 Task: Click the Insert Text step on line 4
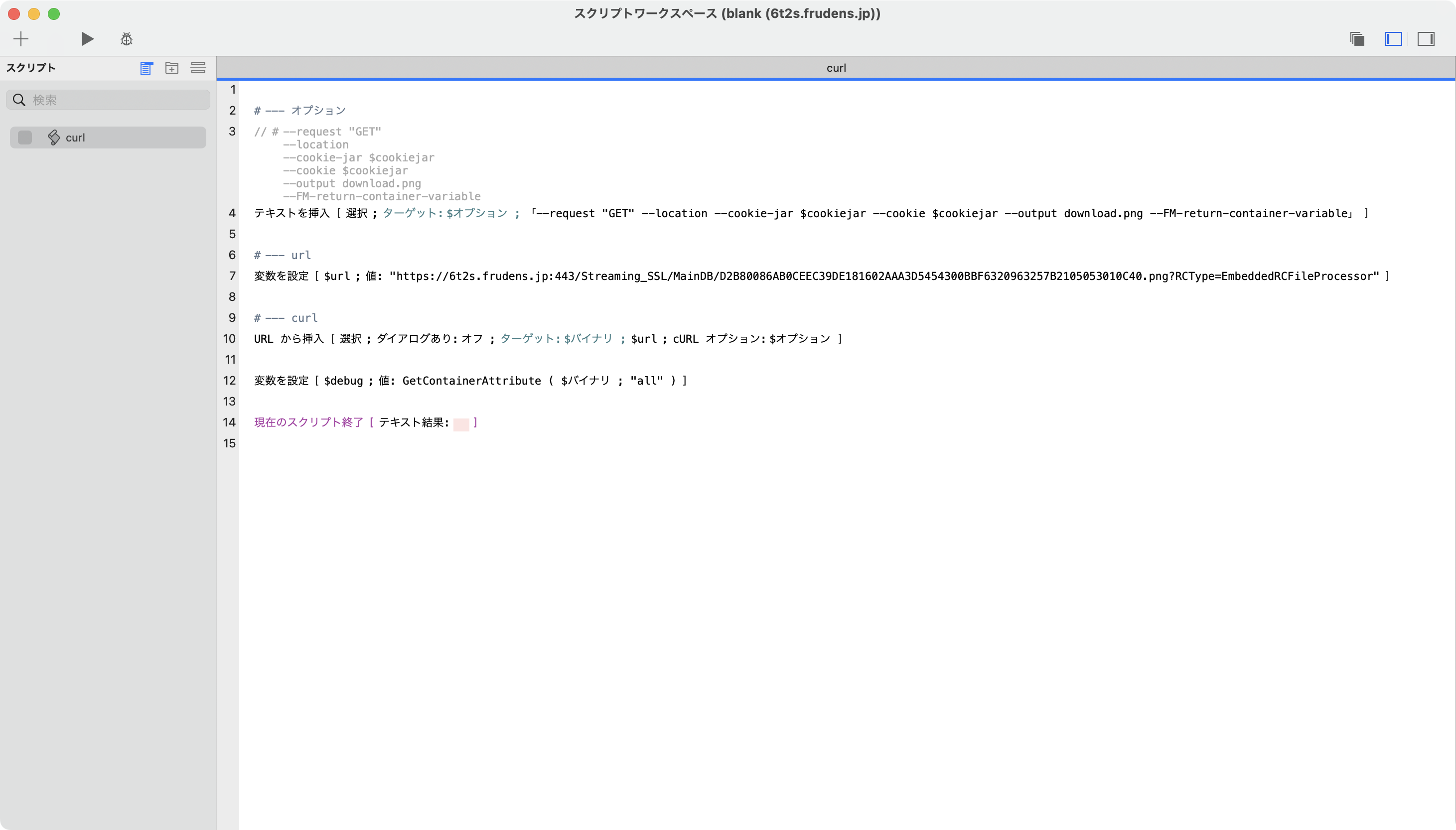point(811,213)
